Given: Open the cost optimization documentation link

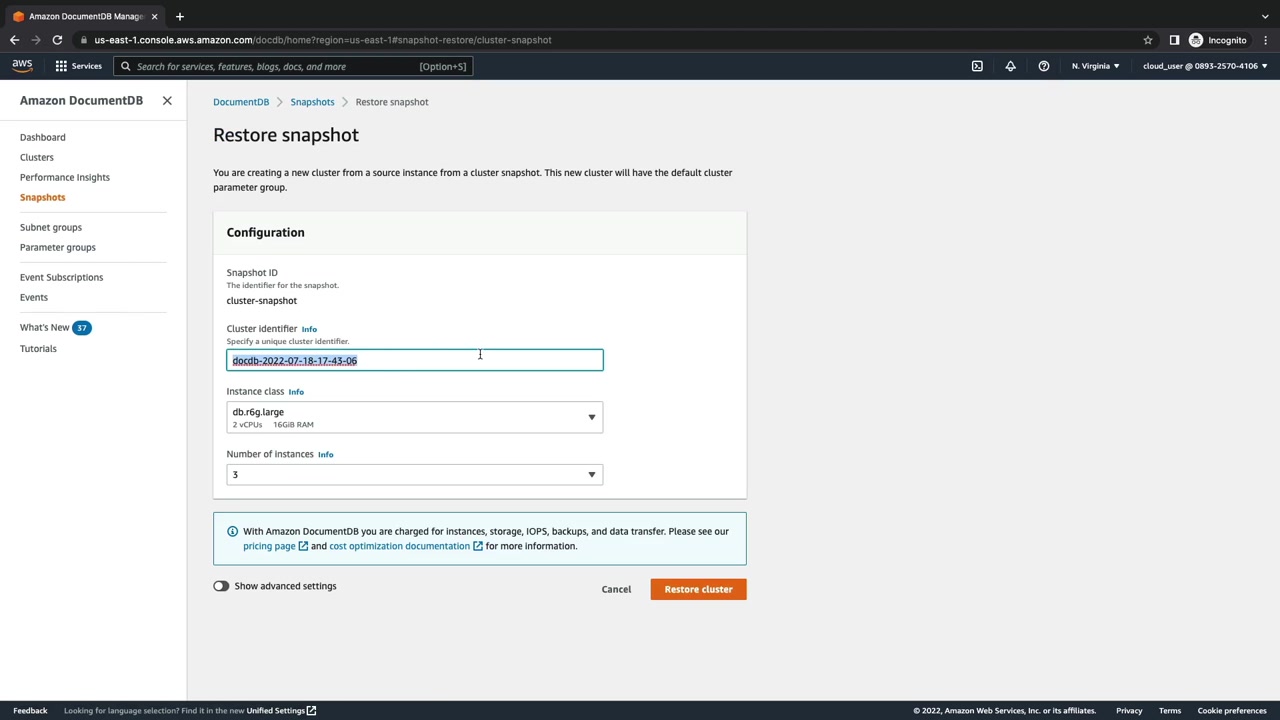Looking at the screenshot, I should click(406, 546).
